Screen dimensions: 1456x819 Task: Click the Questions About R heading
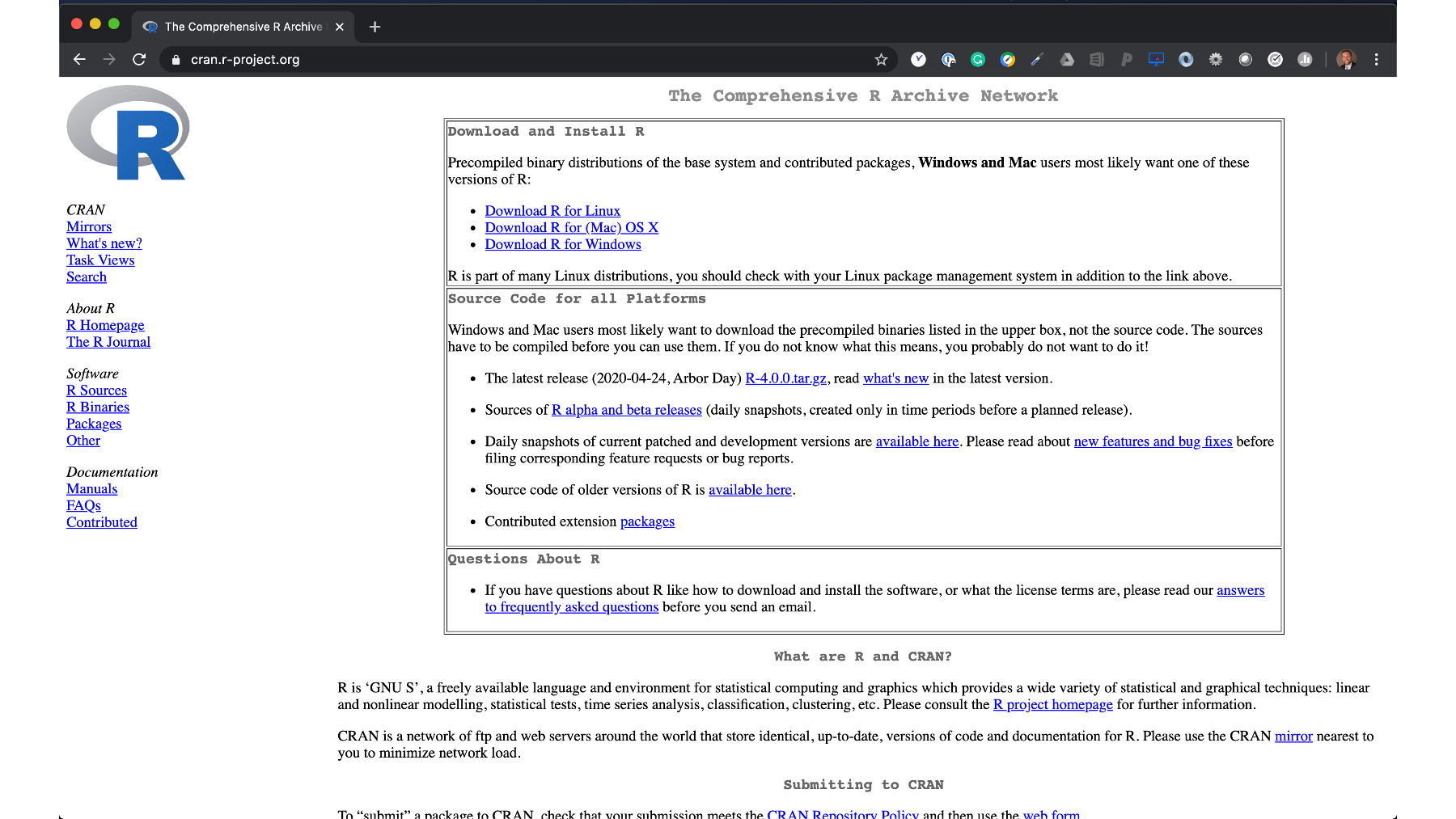point(523,559)
